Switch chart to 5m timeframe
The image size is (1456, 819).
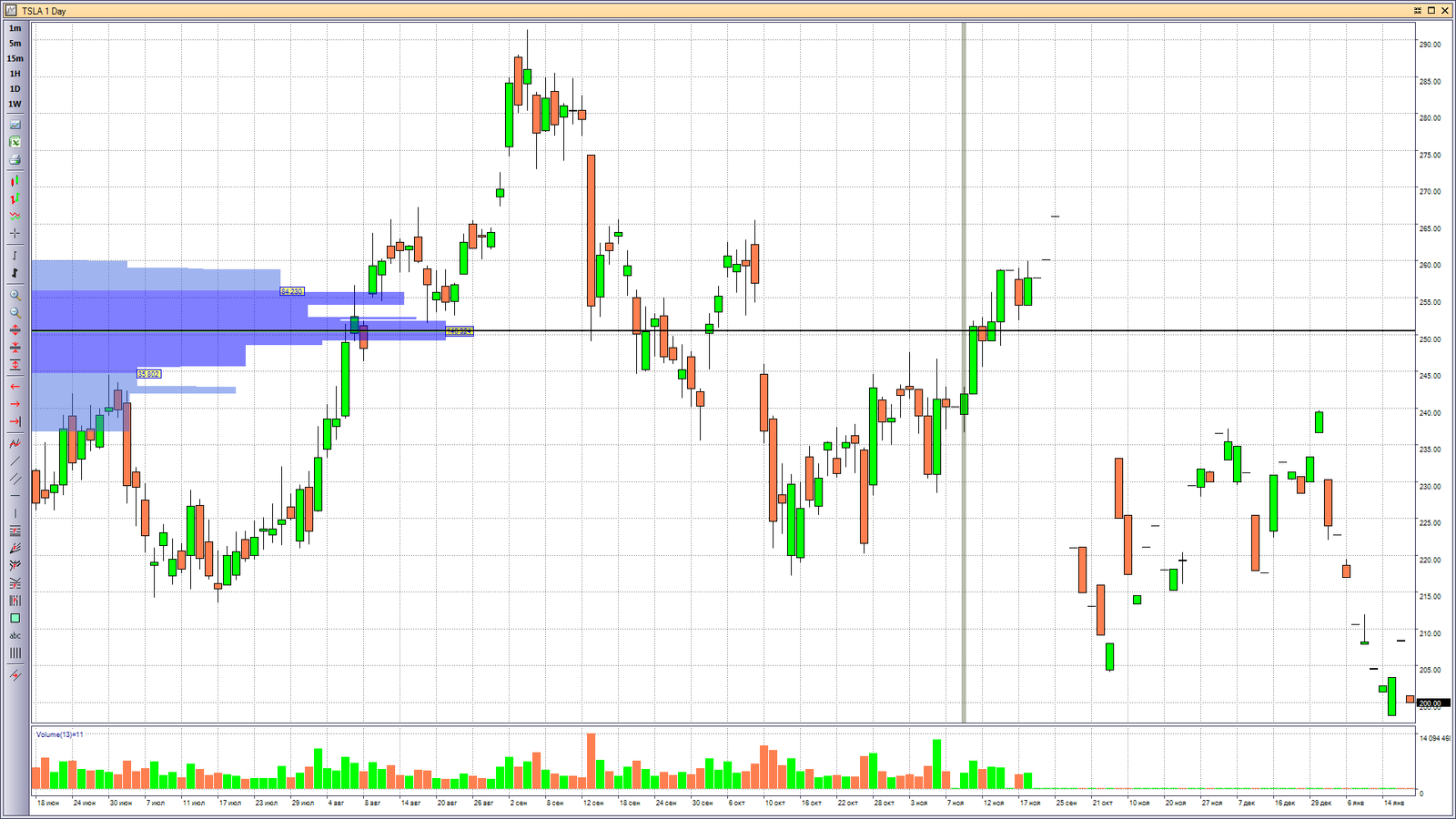(15, 44)
